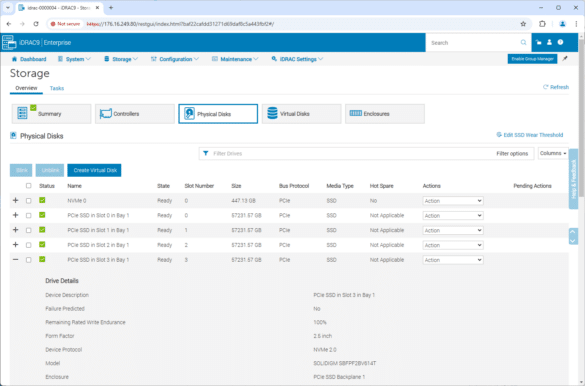Image resolution: width=585 pixels, height=386 pixels.
Task: Open the System menu
Action: (74, 59)
